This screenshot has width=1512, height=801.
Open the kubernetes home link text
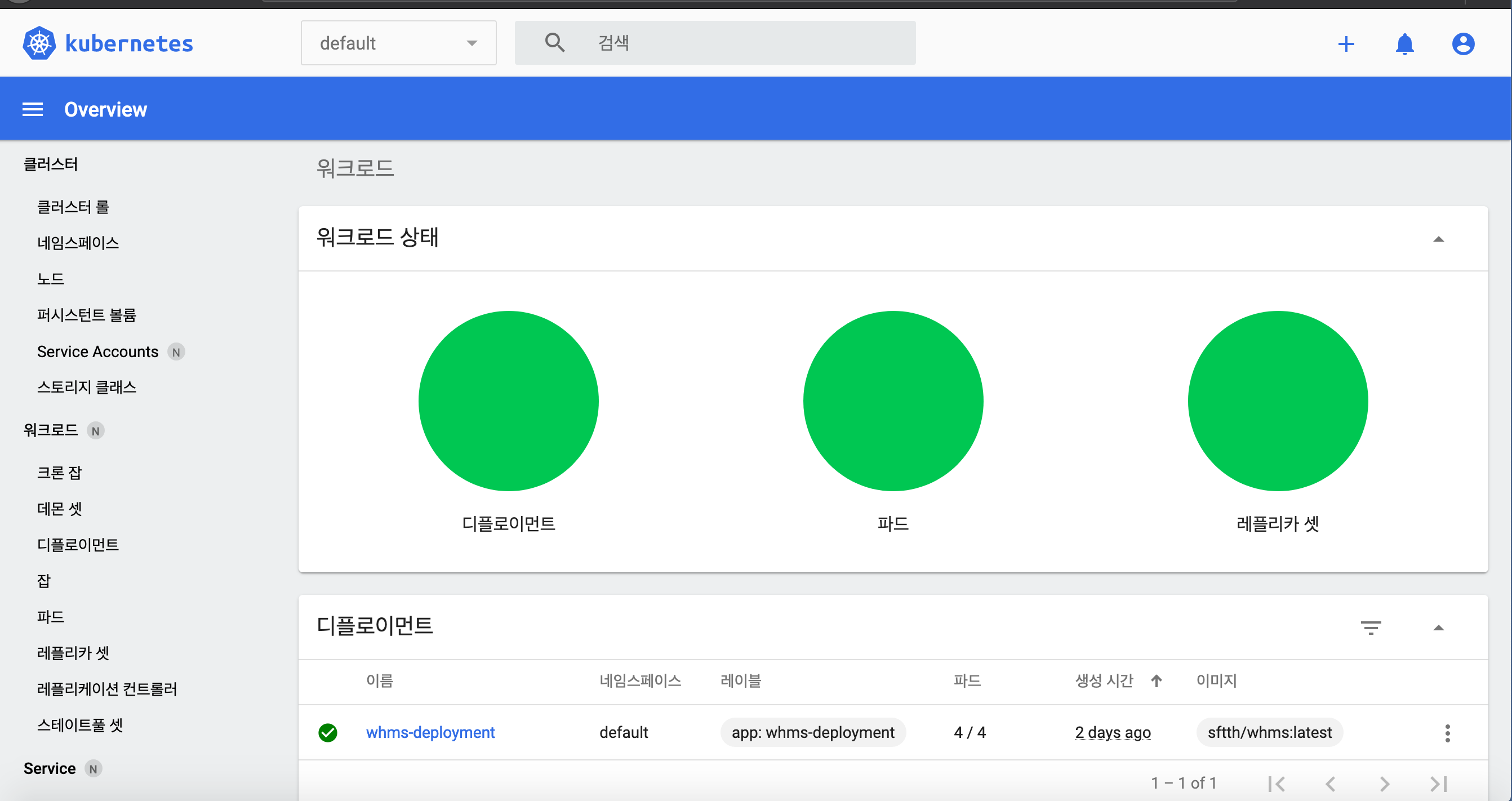[x=129, y=43]
